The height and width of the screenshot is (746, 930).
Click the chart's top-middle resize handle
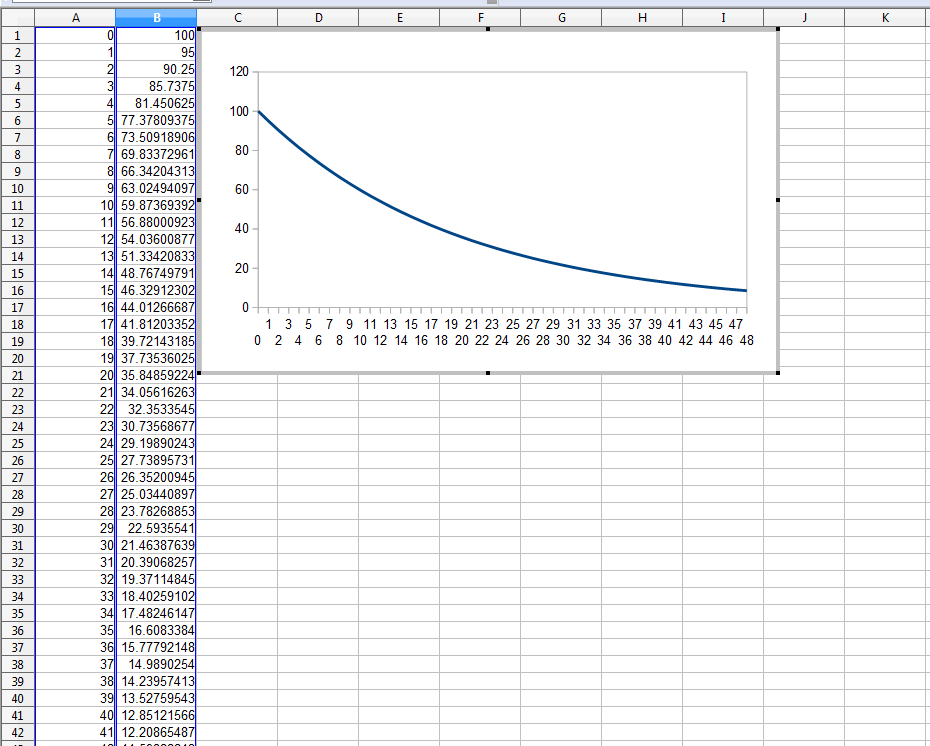point(488,30)
